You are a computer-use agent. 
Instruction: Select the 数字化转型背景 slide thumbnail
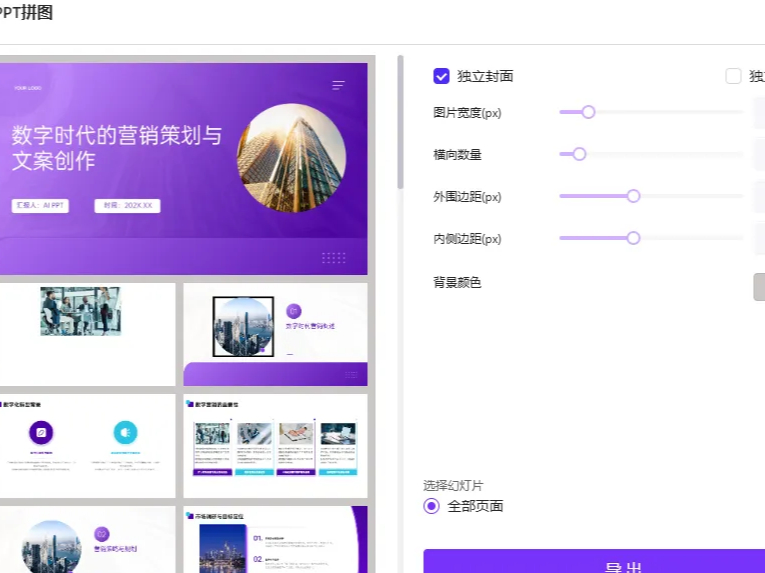click(87, 446)
